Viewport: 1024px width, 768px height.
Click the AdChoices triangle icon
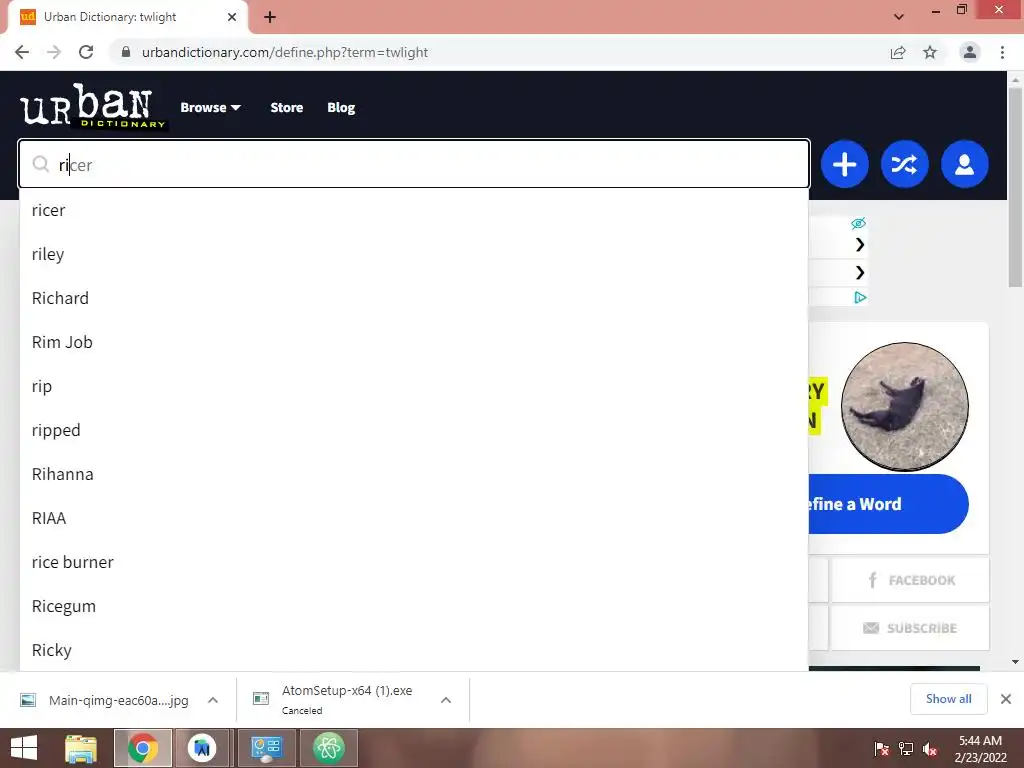tap(860, 298)
